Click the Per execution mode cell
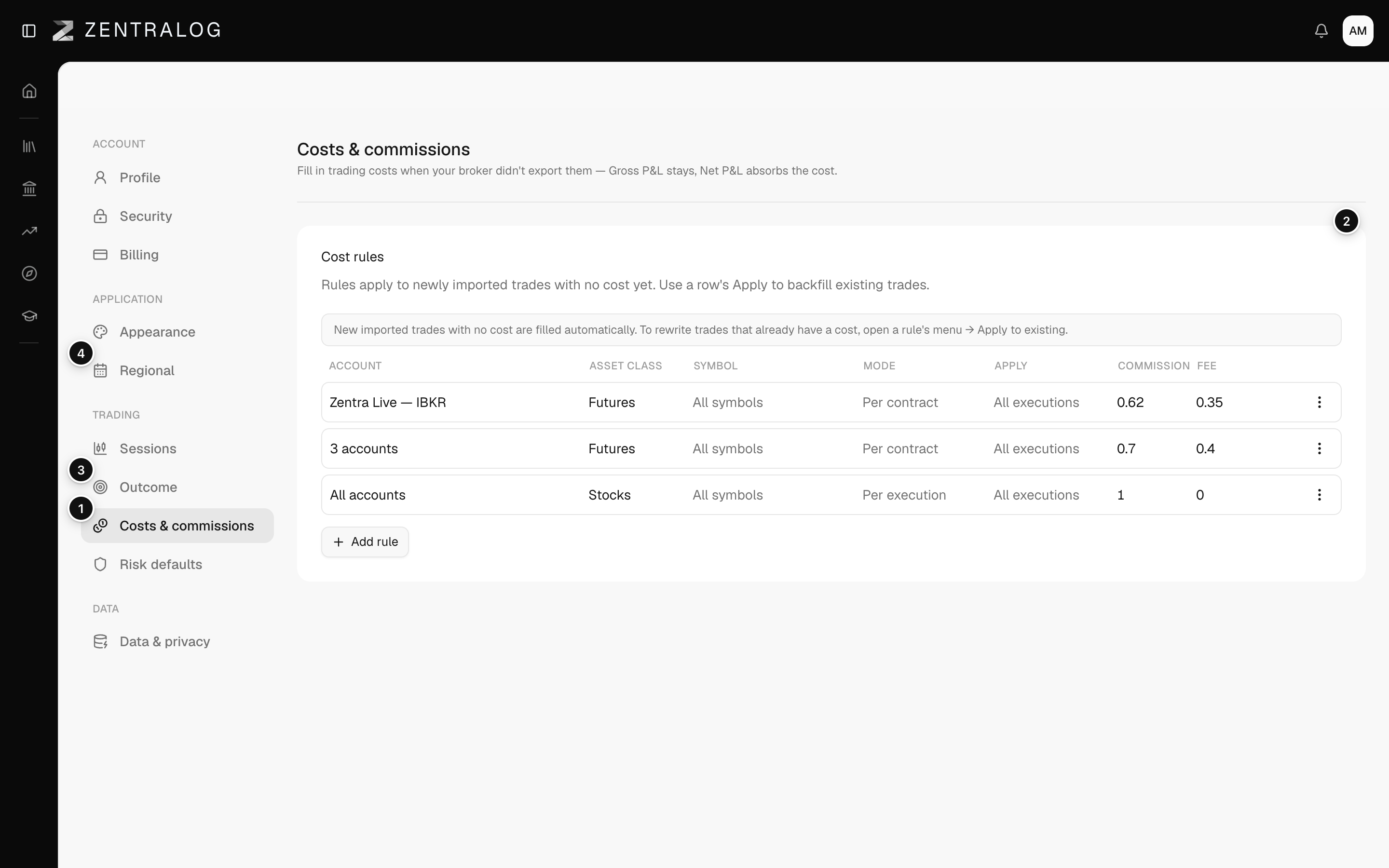Screen dimensions: 1389x868 pos(904,495)
